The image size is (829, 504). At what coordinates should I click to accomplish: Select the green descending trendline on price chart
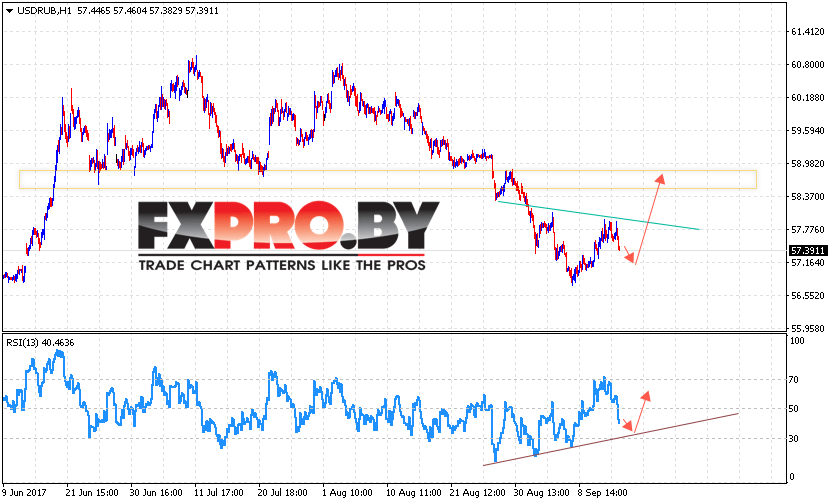[x=597, y=215]
